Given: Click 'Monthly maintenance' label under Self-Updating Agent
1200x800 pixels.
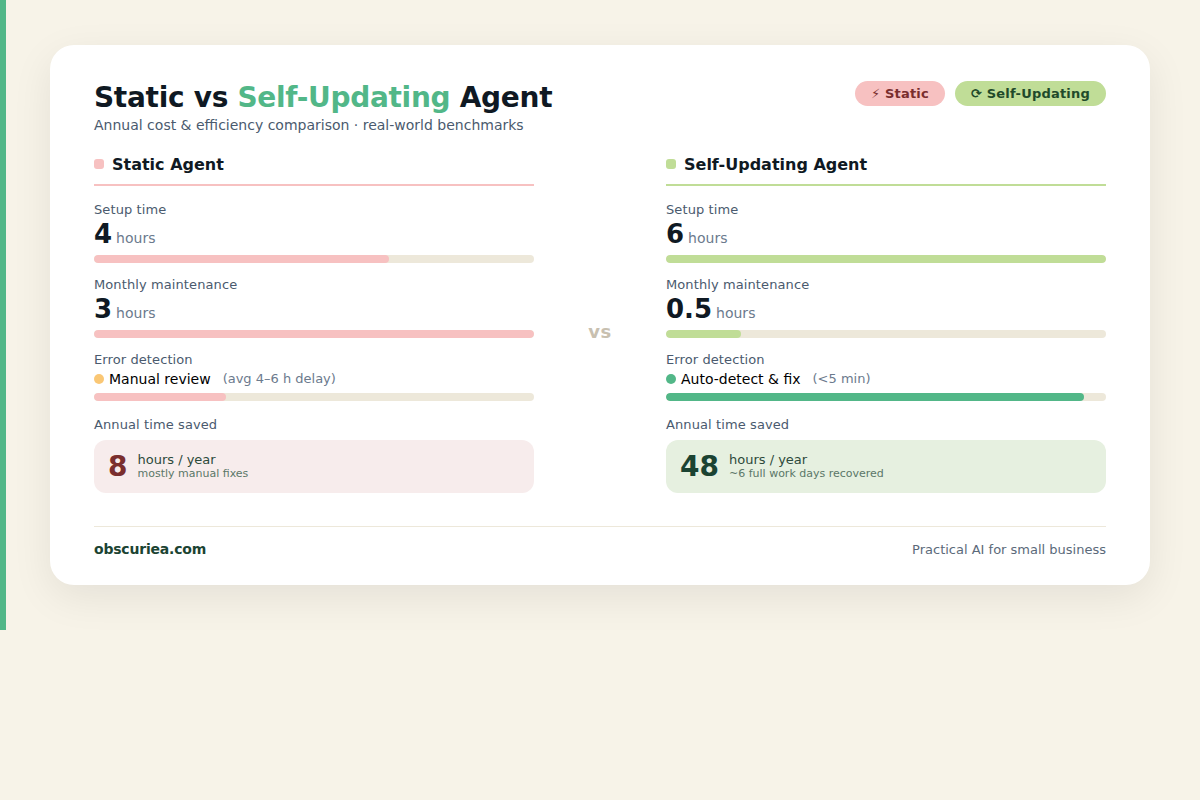Looking at the screenshot, I should tap(738, 285).
